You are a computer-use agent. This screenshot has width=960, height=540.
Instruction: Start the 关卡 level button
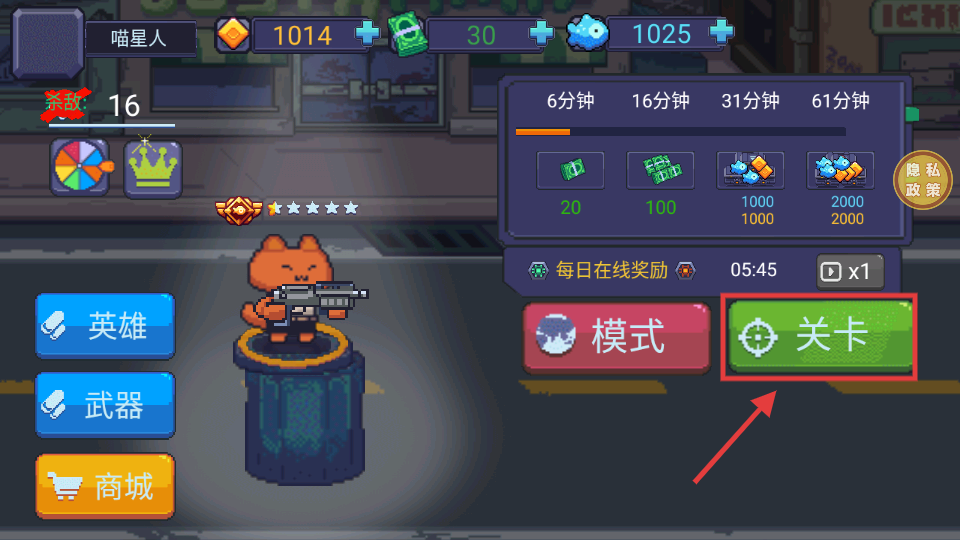coord(820,336)
